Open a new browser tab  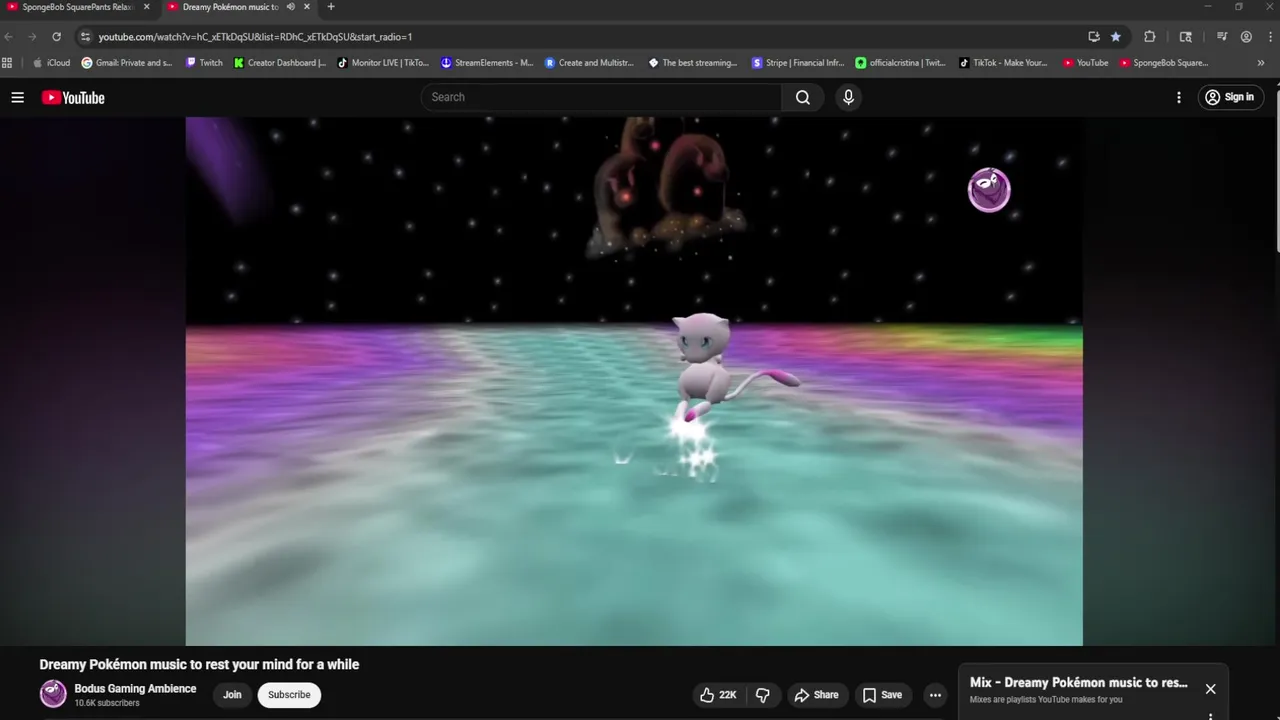(x=331, y=7)
